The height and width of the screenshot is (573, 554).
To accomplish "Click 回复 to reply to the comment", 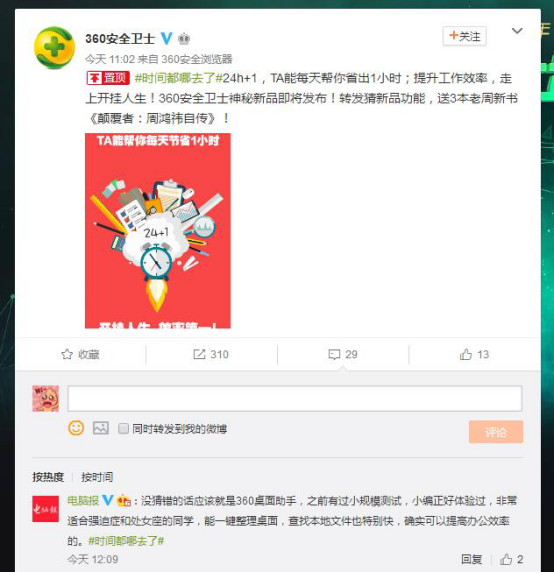I will pos(471,559).
